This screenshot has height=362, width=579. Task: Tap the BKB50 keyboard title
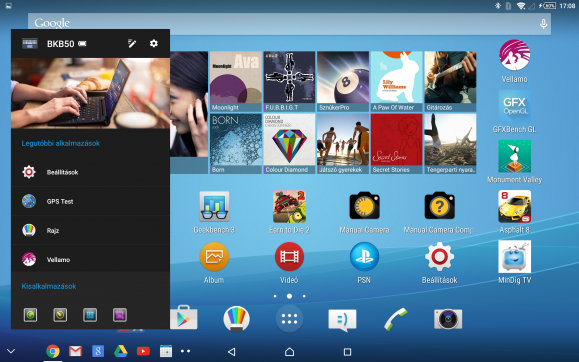pos(61,44)
